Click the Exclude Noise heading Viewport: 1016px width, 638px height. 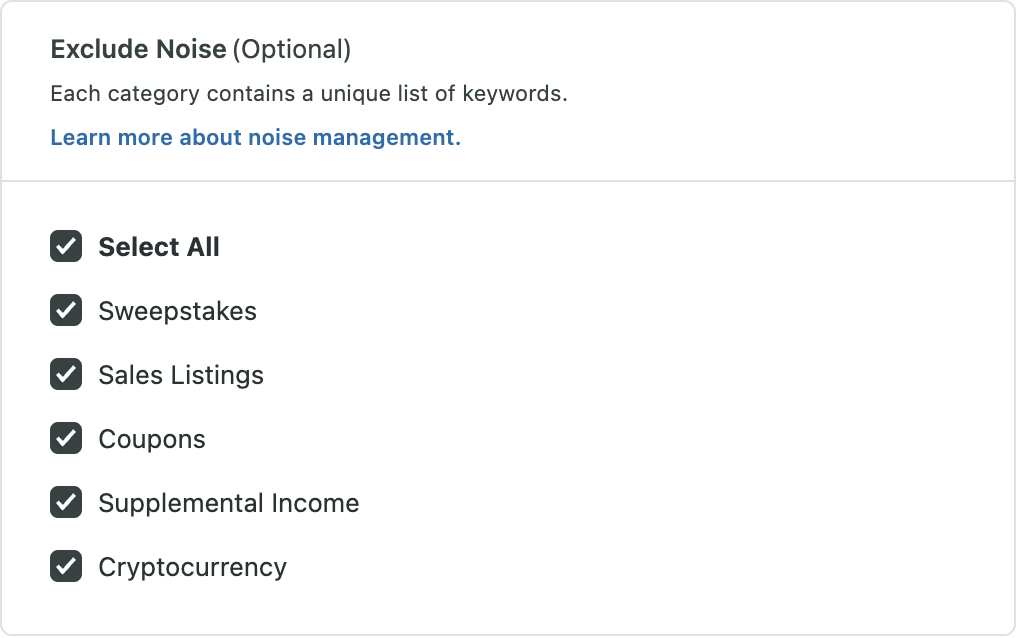(139, 49)
